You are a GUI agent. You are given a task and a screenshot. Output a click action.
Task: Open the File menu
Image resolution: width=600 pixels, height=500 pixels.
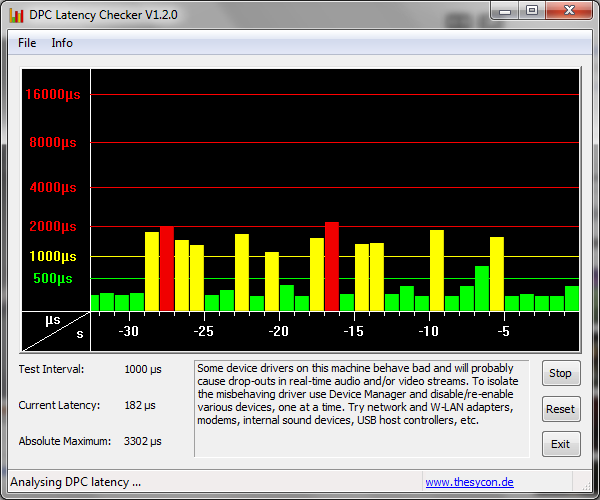[27, 43]
